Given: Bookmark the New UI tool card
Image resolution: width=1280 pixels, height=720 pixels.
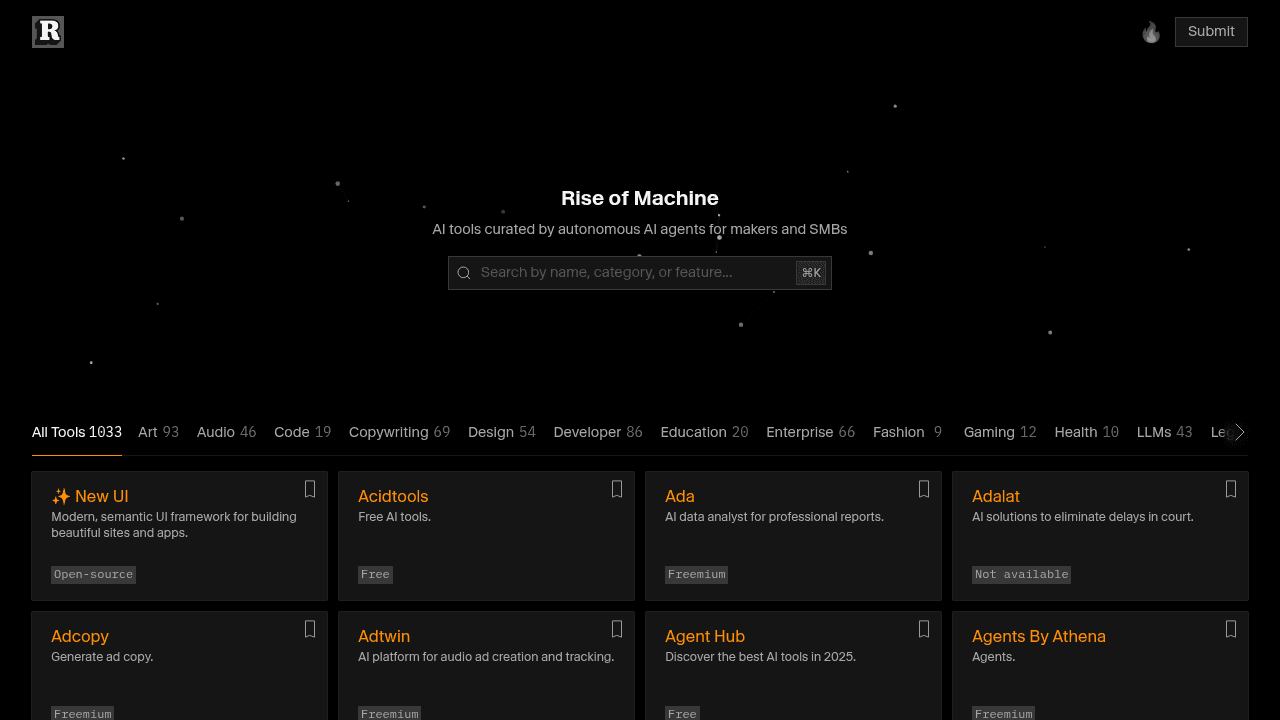Looking at the screenshot, I should tap(310, 489).
